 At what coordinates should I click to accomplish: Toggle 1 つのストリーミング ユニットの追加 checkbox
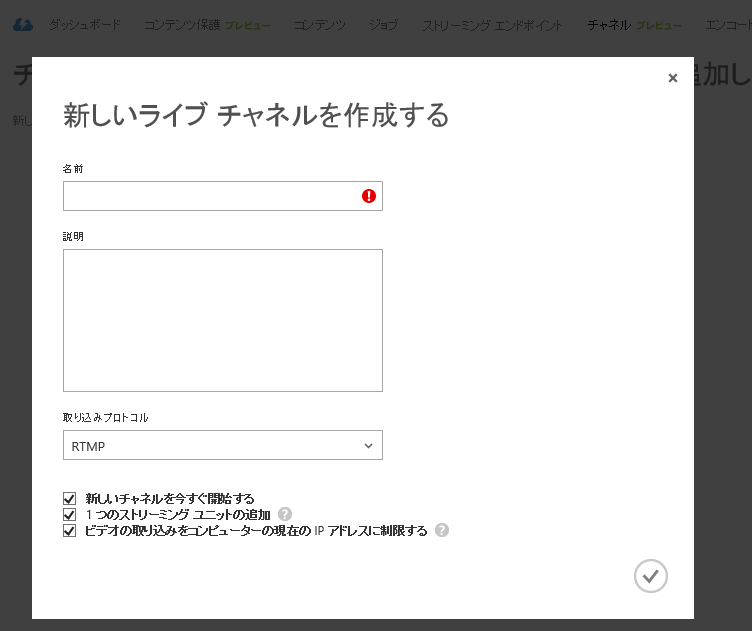[69, 514]
